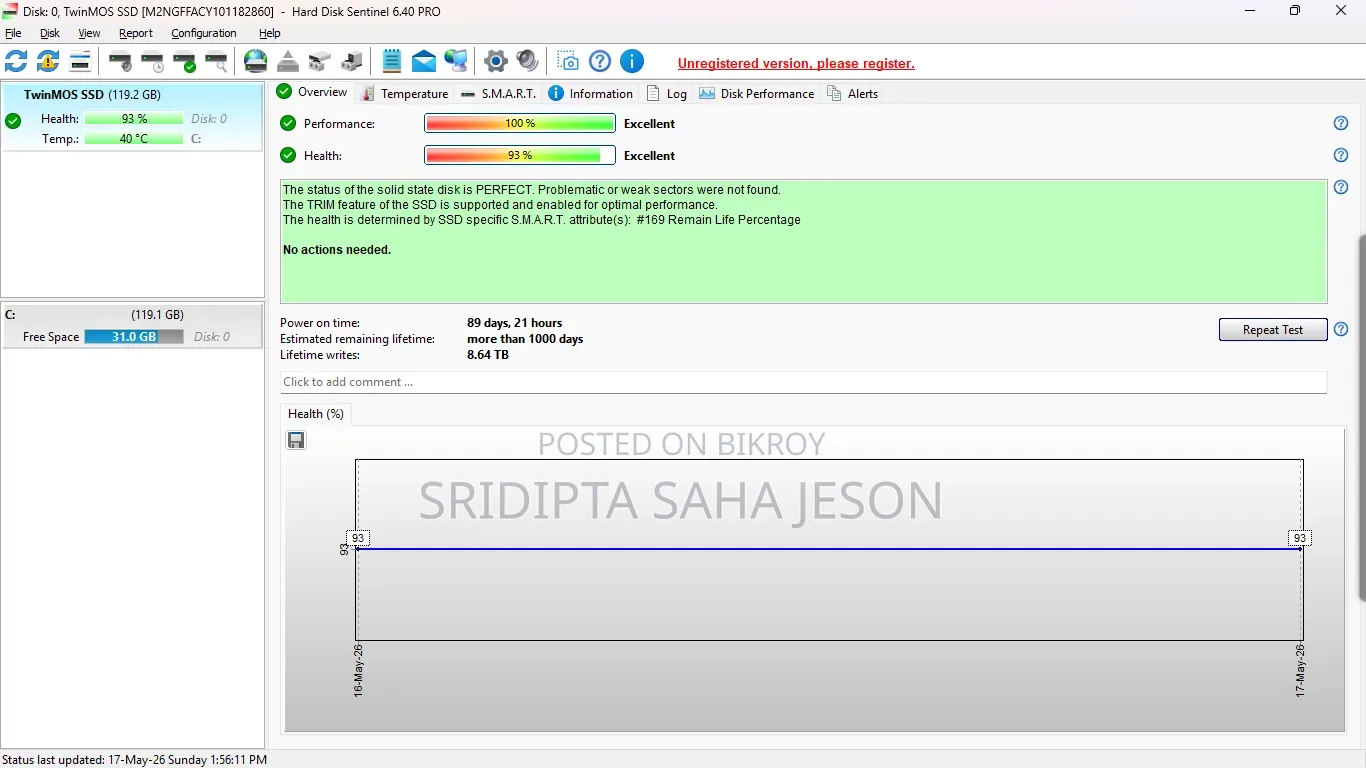Click help icon next to Repeat Test
This screenshot has width=1366, height=768.
click(x=1341, y=329)
